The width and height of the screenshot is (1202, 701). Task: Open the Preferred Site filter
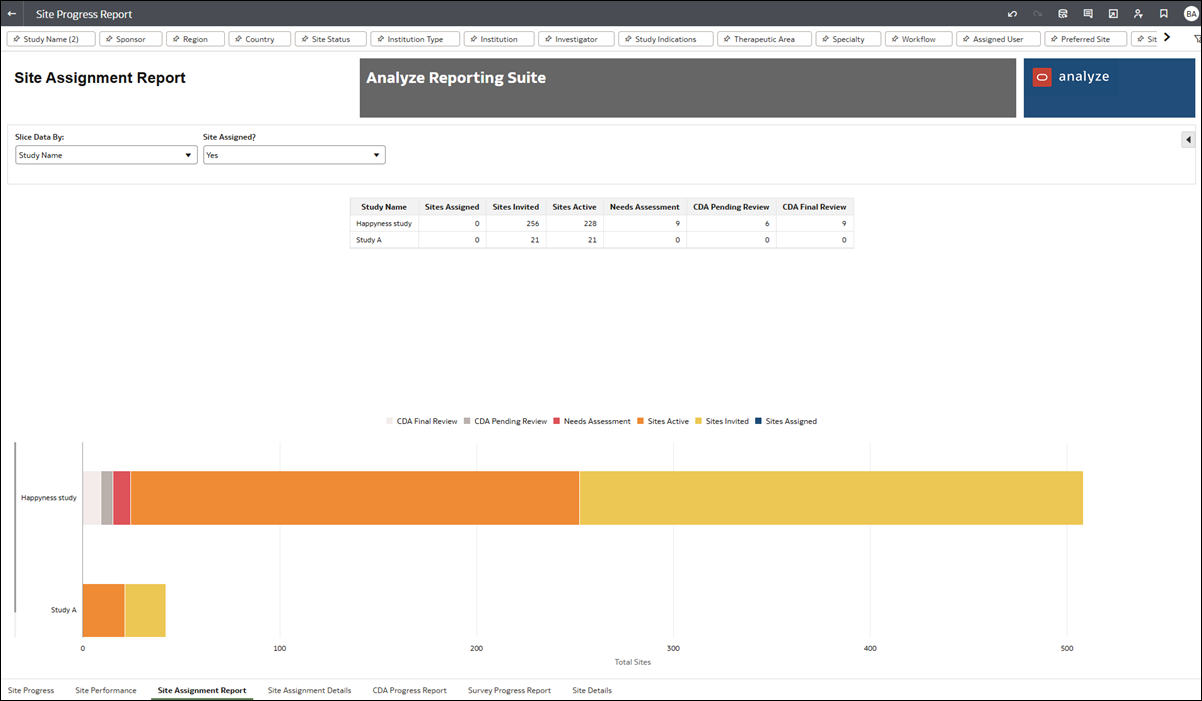(1086, 39)
